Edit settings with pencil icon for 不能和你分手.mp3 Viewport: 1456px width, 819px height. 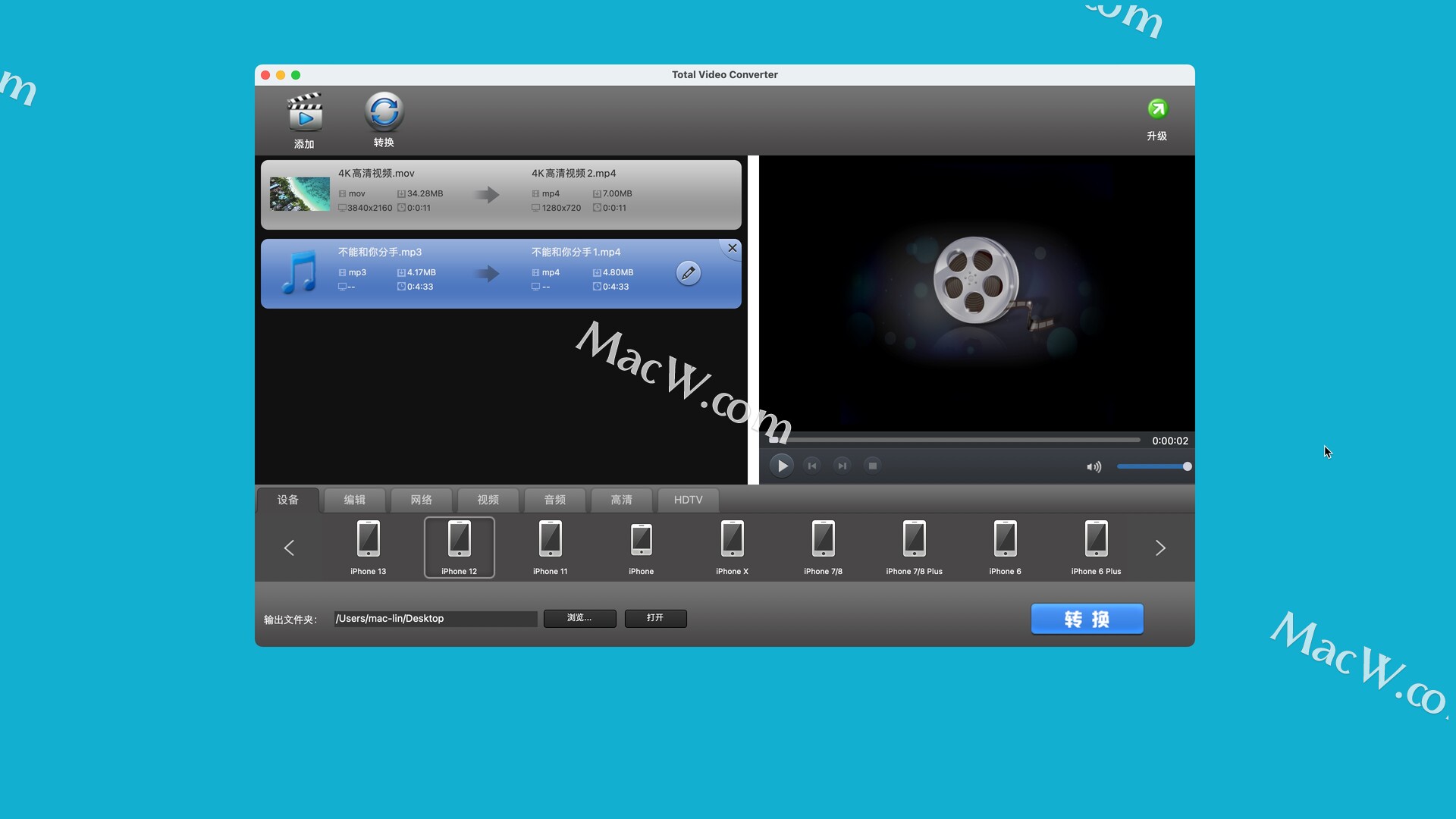(x=688, y=273)
